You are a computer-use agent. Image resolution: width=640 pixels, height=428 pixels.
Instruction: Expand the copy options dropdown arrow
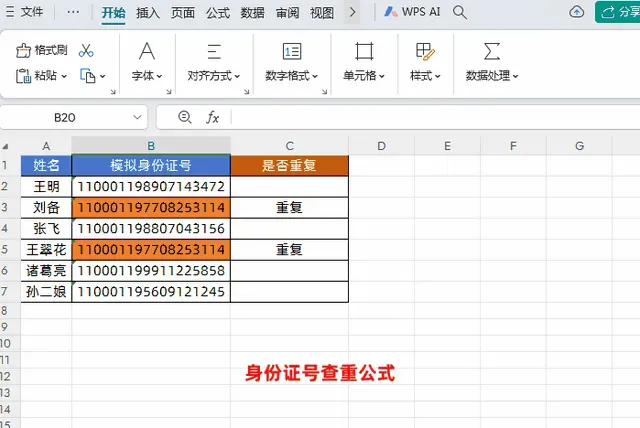[102, 76]
